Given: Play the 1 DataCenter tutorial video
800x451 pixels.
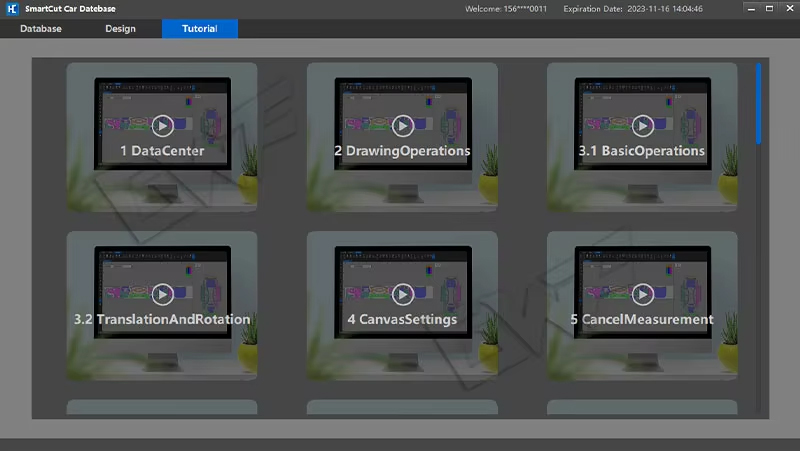Looking at the screenshot, I should [x=162, y=126].
